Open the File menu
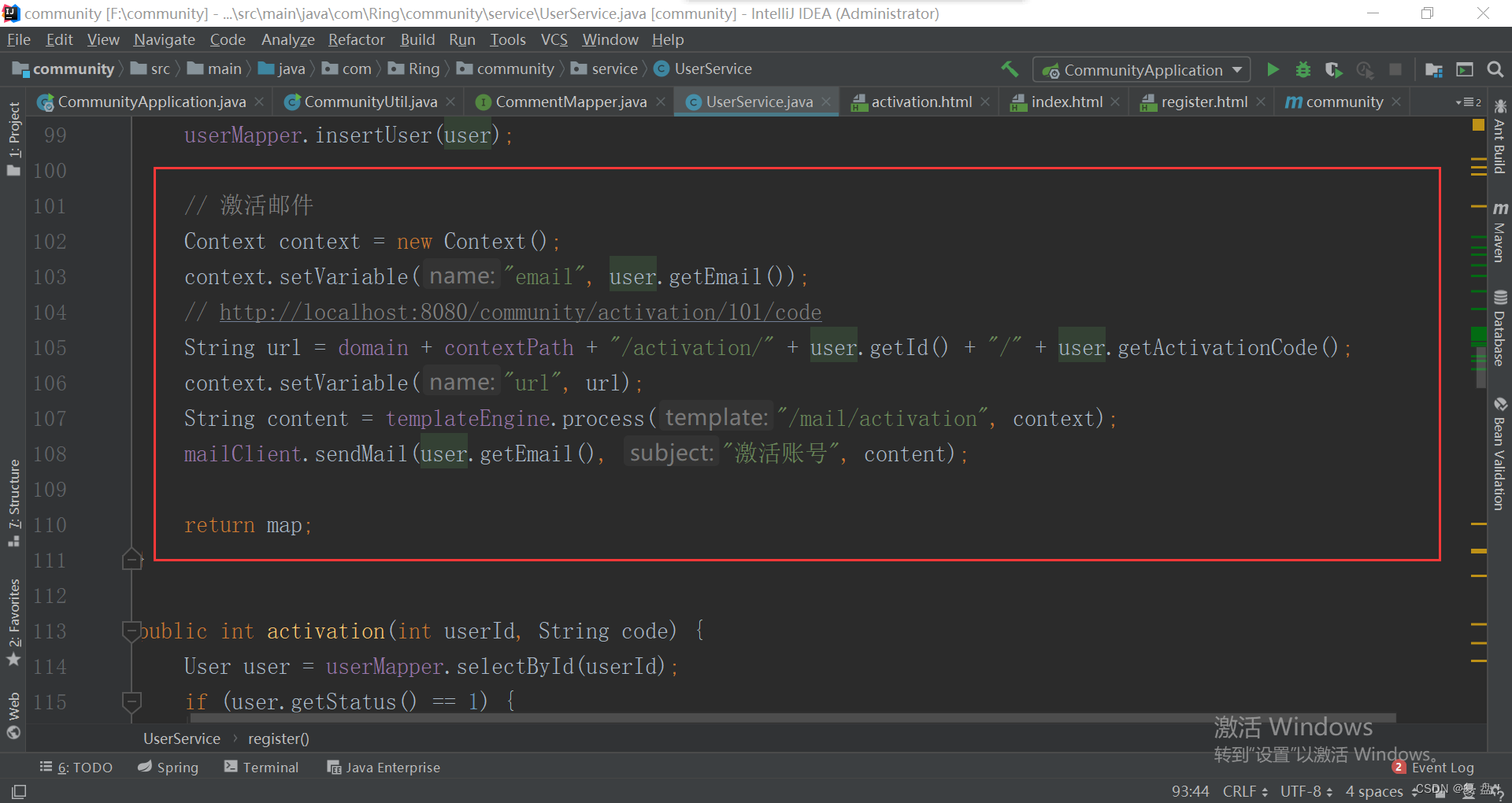 [x=18, y=39]
